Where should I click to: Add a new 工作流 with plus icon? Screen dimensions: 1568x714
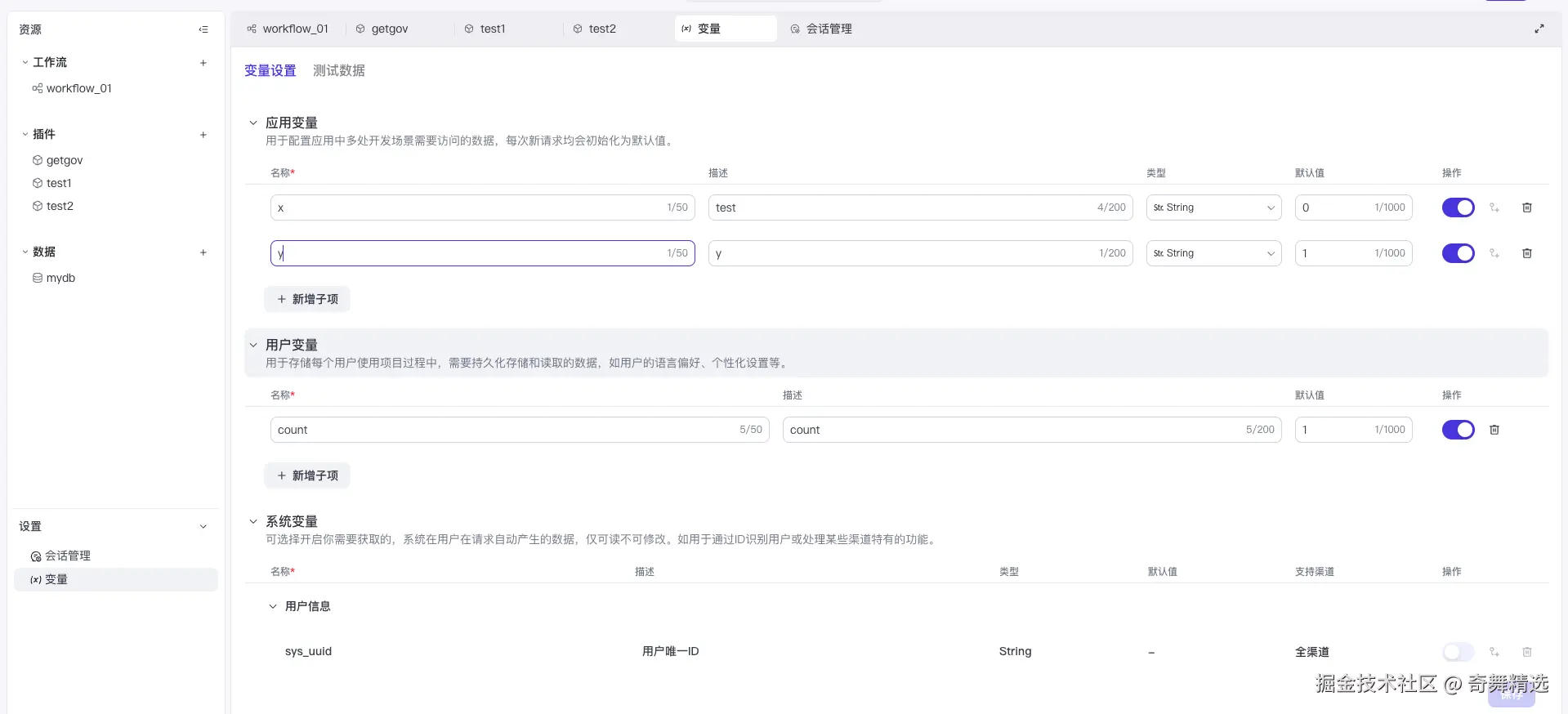pyautogui.click(x=203, y=62)
